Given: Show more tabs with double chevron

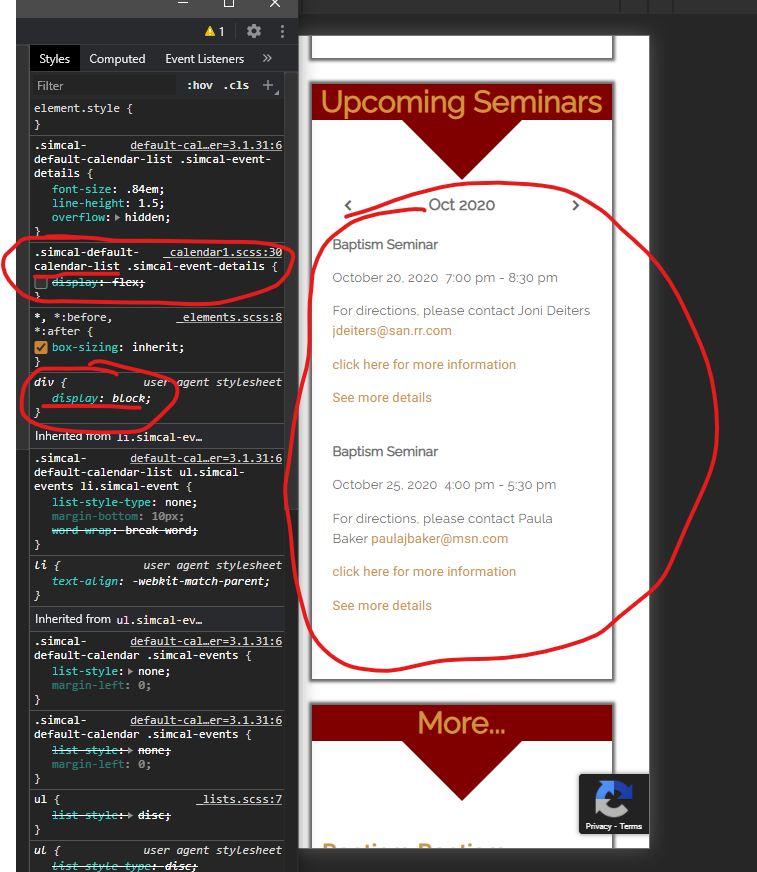Looking at the screenshot, I should 267,59.
